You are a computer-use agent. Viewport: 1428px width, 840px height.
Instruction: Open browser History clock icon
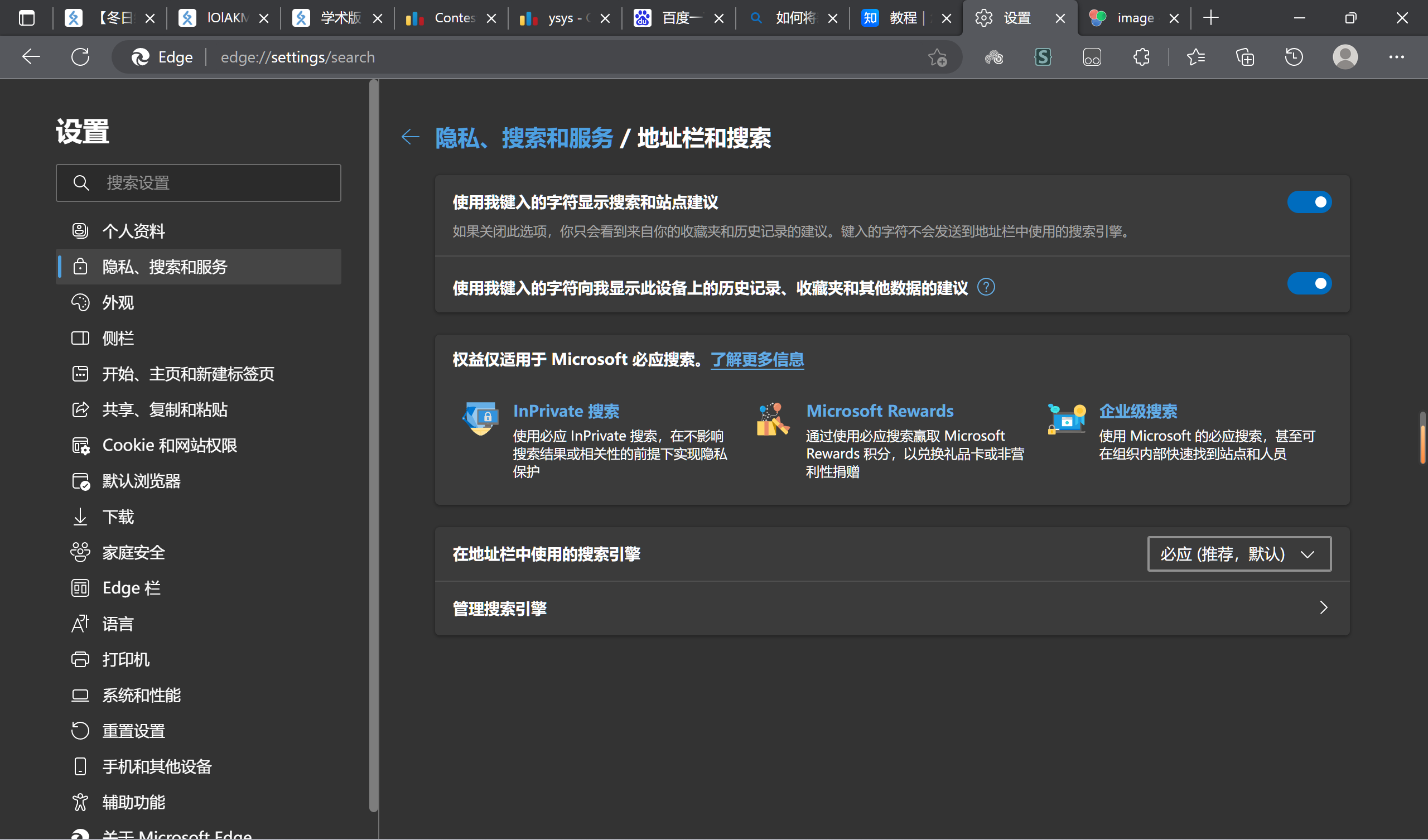click(x=1294, y=57)
